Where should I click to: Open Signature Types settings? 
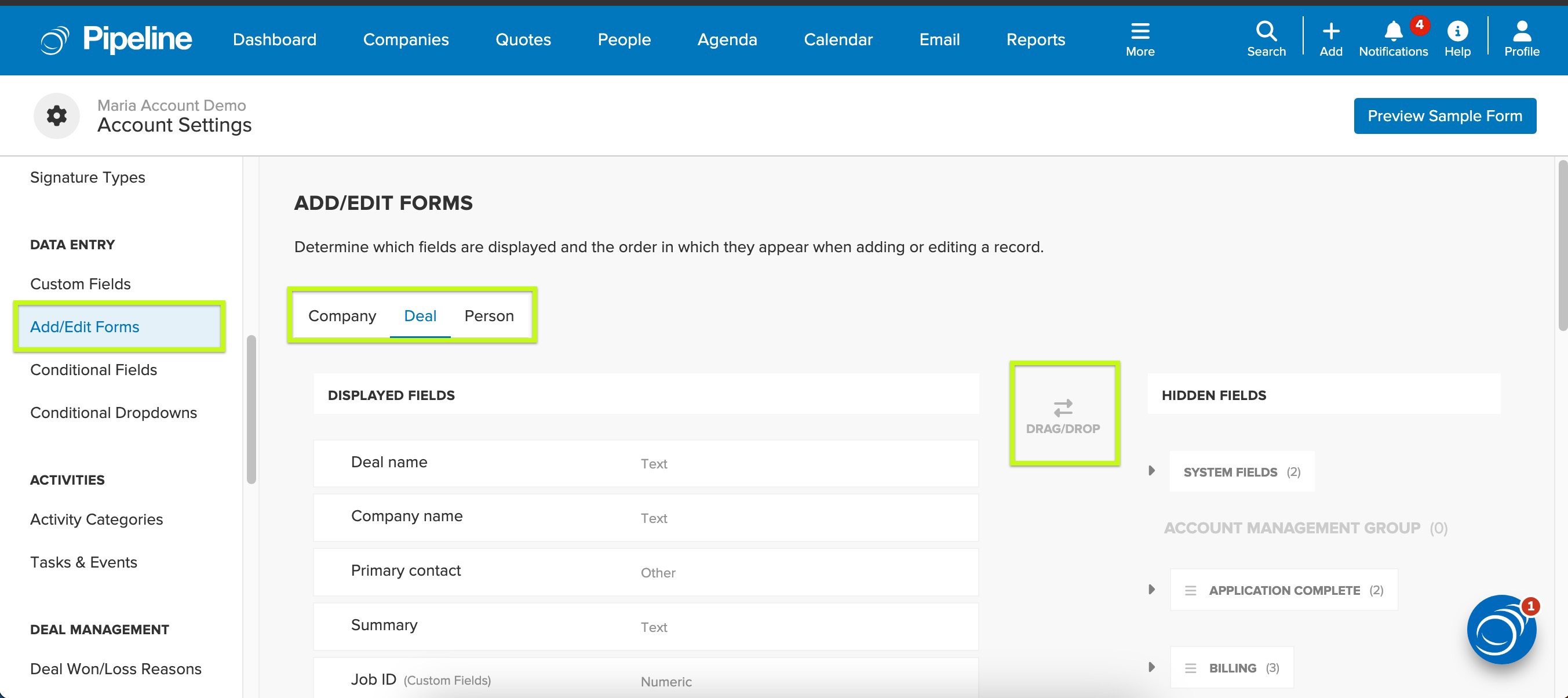(87, 177)
